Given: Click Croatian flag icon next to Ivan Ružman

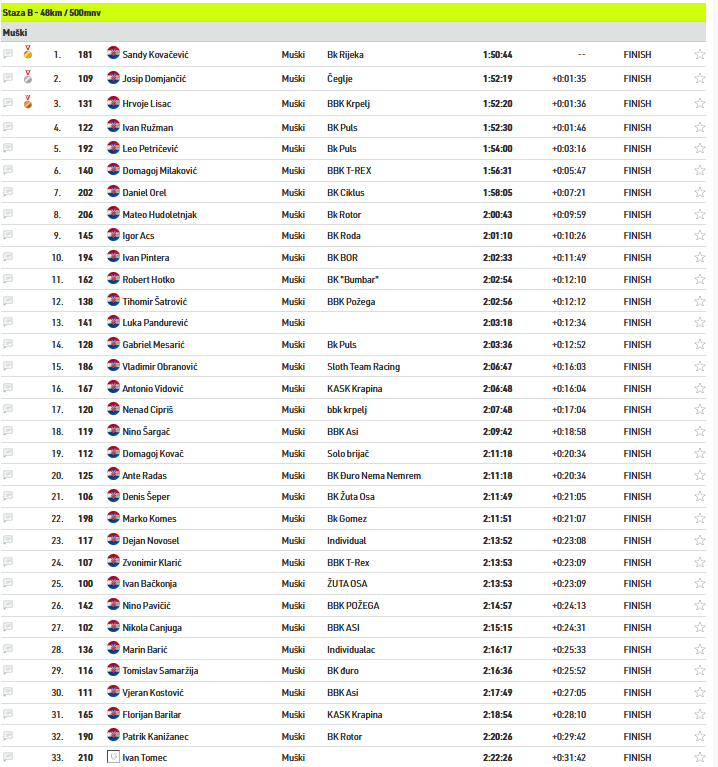Looking at the screenshot, I should pos(113,127).
